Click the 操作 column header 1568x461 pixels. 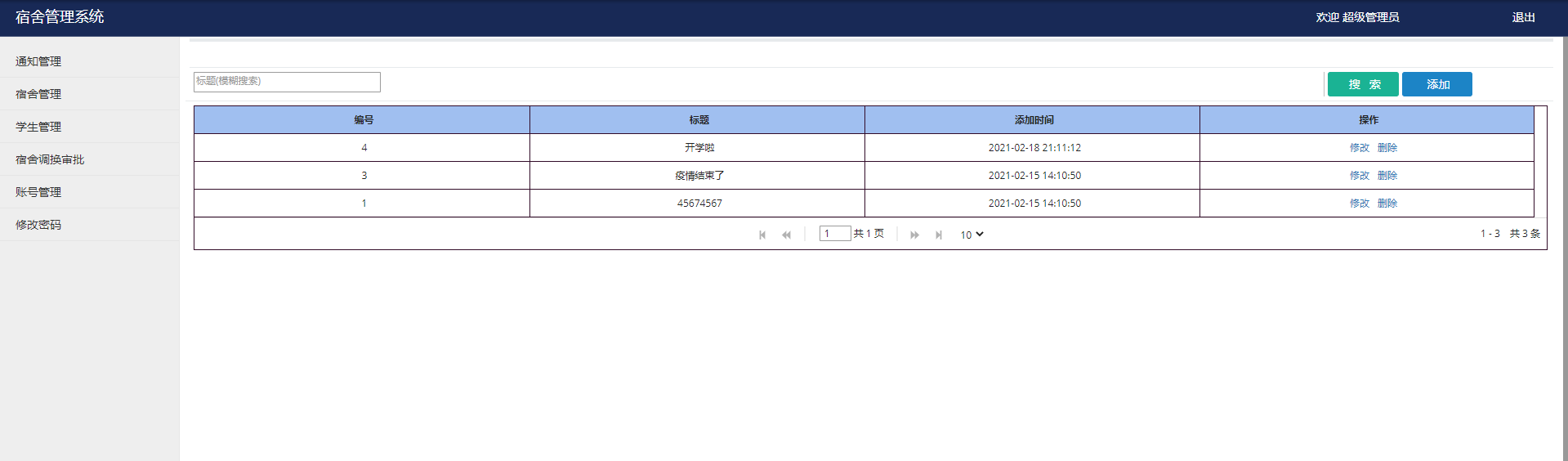(1367, 120)
